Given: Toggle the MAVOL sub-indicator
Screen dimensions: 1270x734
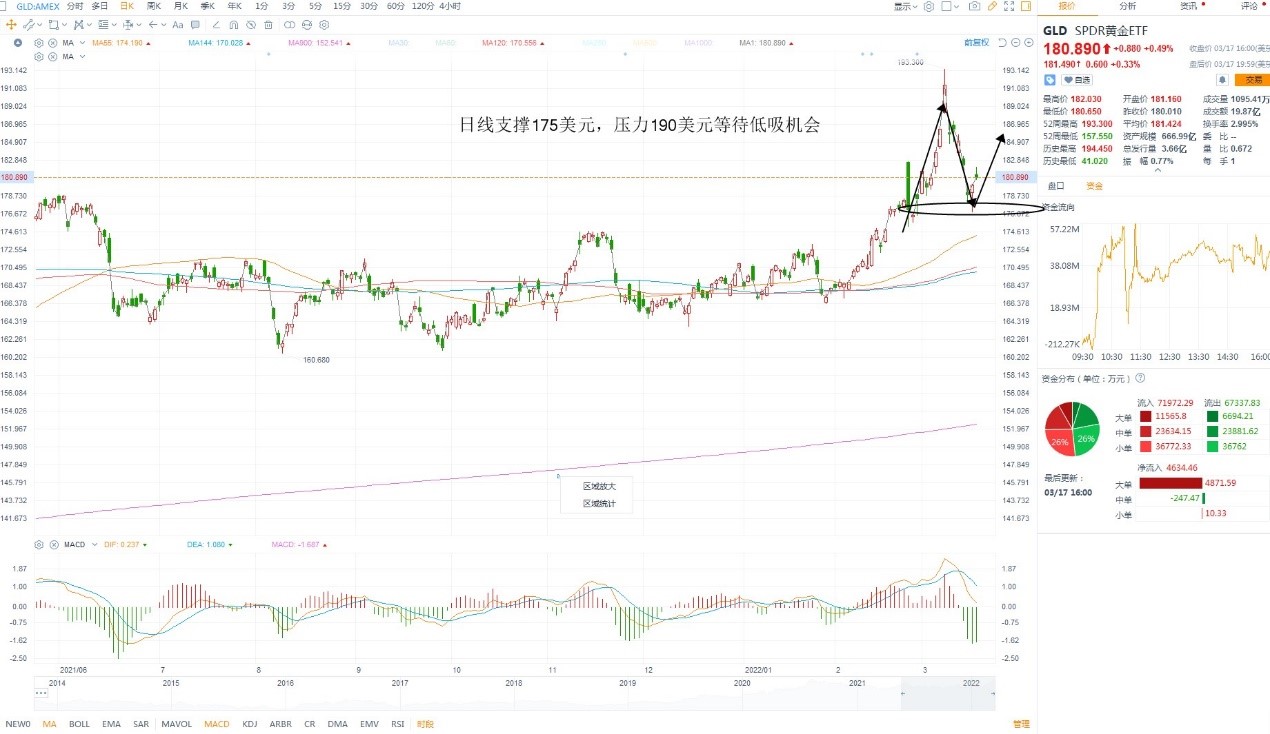Looking at the screenshot, I should (177, 724).
